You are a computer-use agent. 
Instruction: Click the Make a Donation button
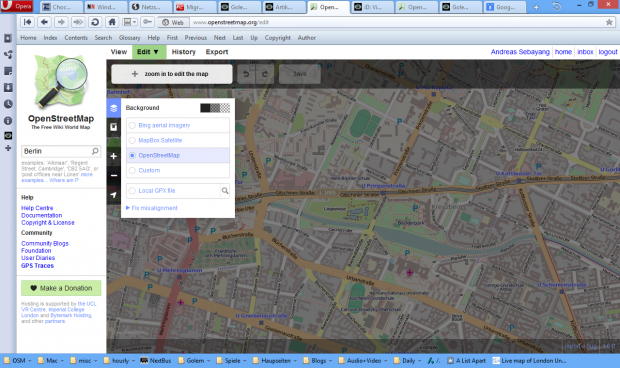pos(61,288)
